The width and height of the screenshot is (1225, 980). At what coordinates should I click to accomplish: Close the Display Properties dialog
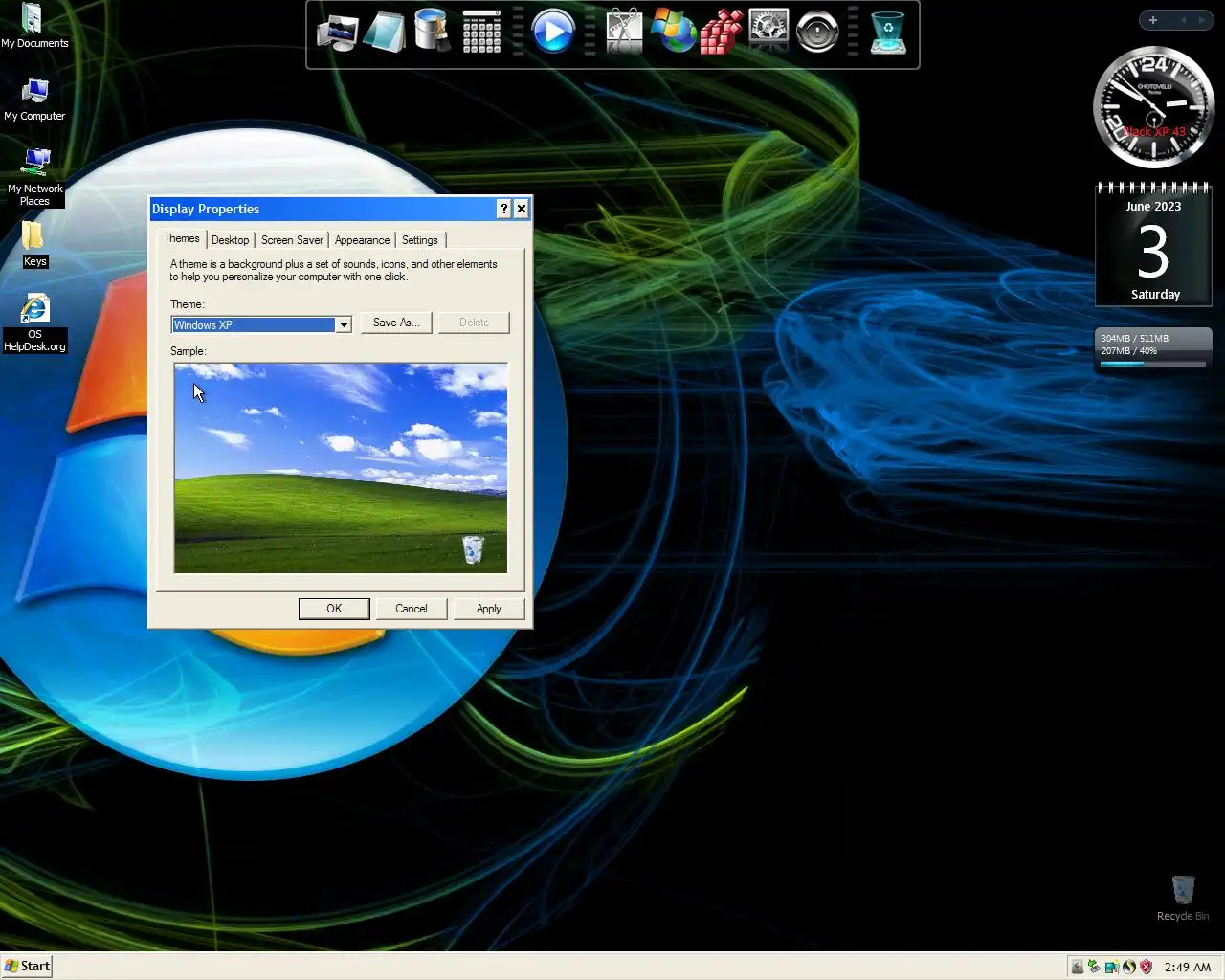click(522, 209)
